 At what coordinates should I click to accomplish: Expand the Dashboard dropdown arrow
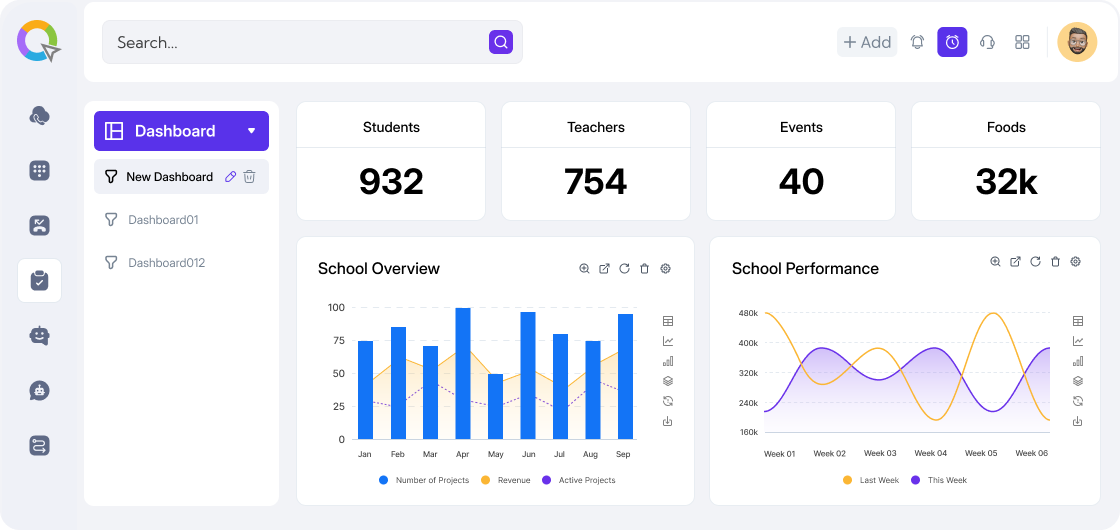[251, 131]
